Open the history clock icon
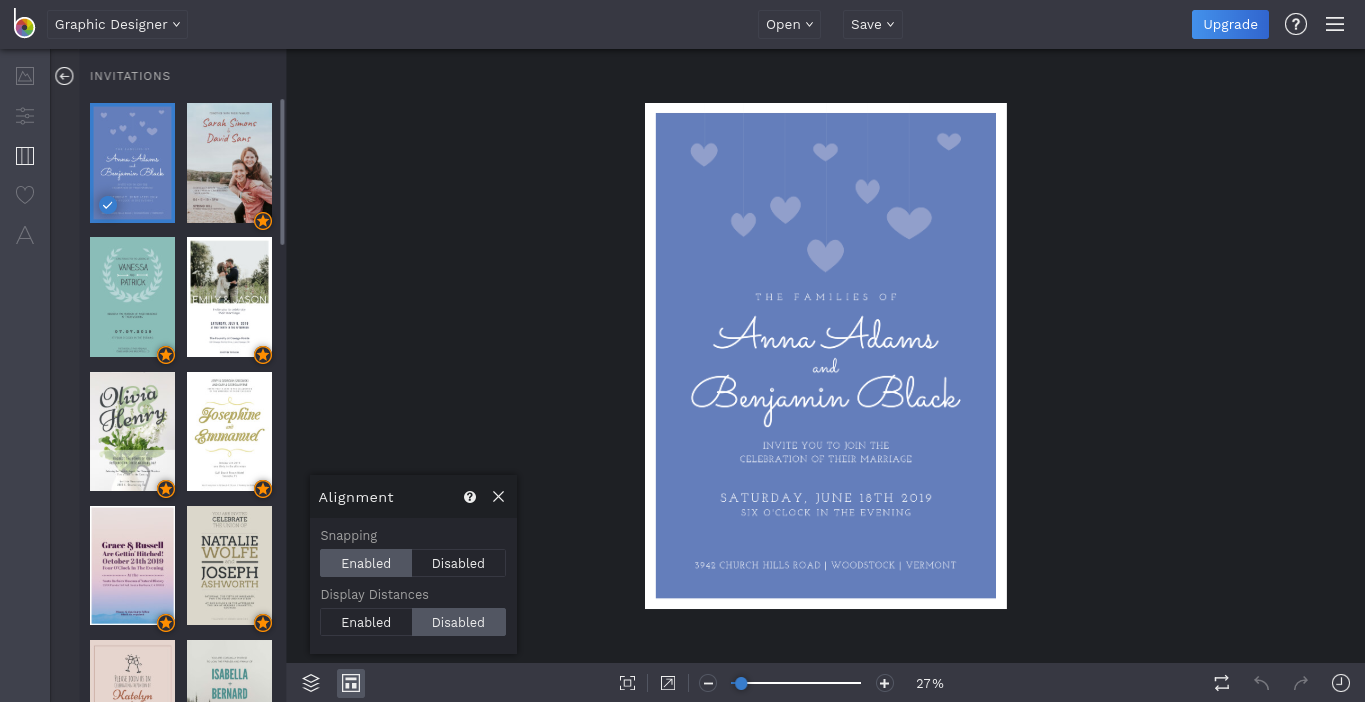The height and width of the screenshot is (702, 1365). point(1341,683)
